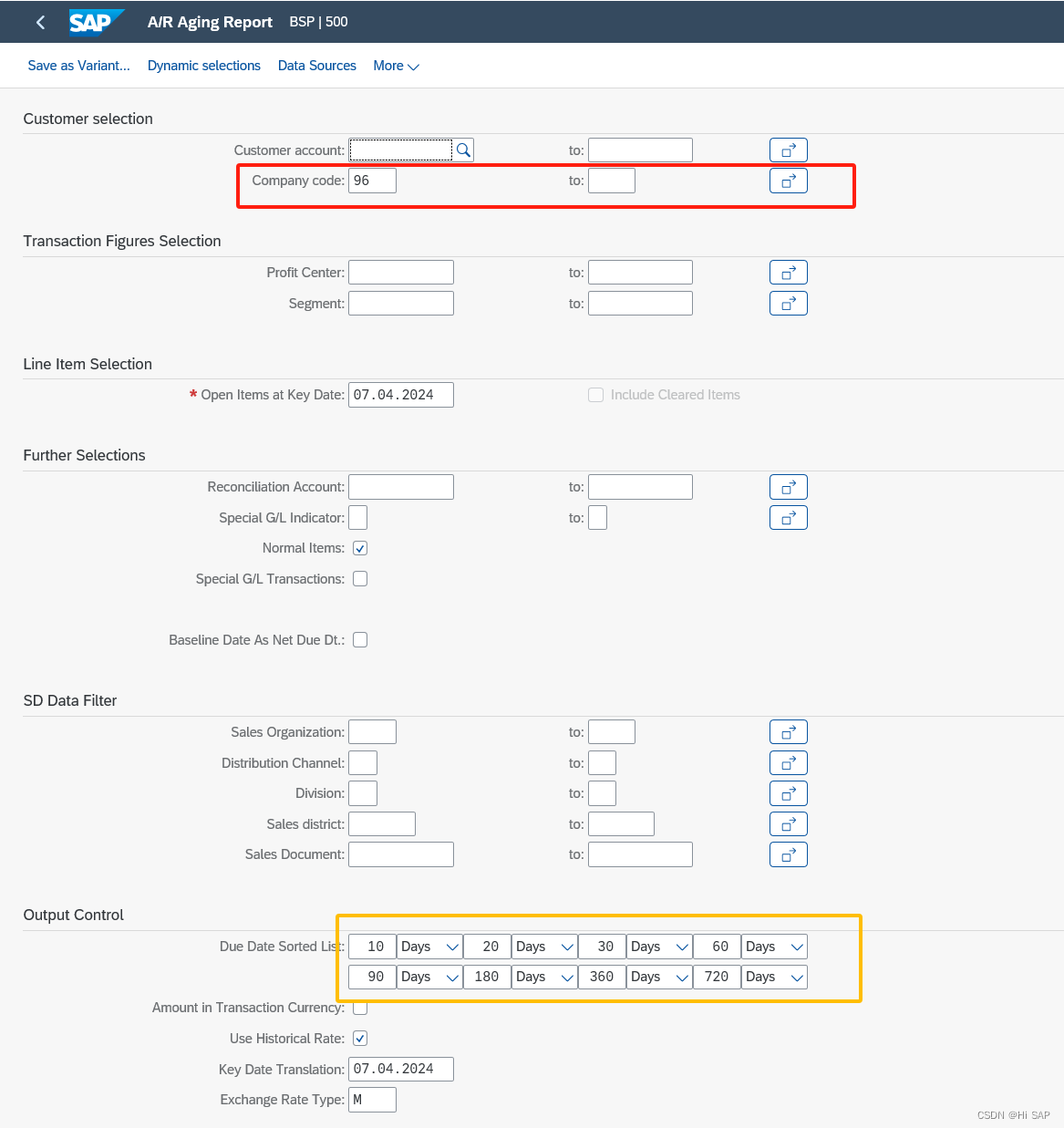Image resolution: width=1064 pixels, height=1128 pixels.
Task: Open multiple selection for Reconciliation Account
Action: point(788,486)
